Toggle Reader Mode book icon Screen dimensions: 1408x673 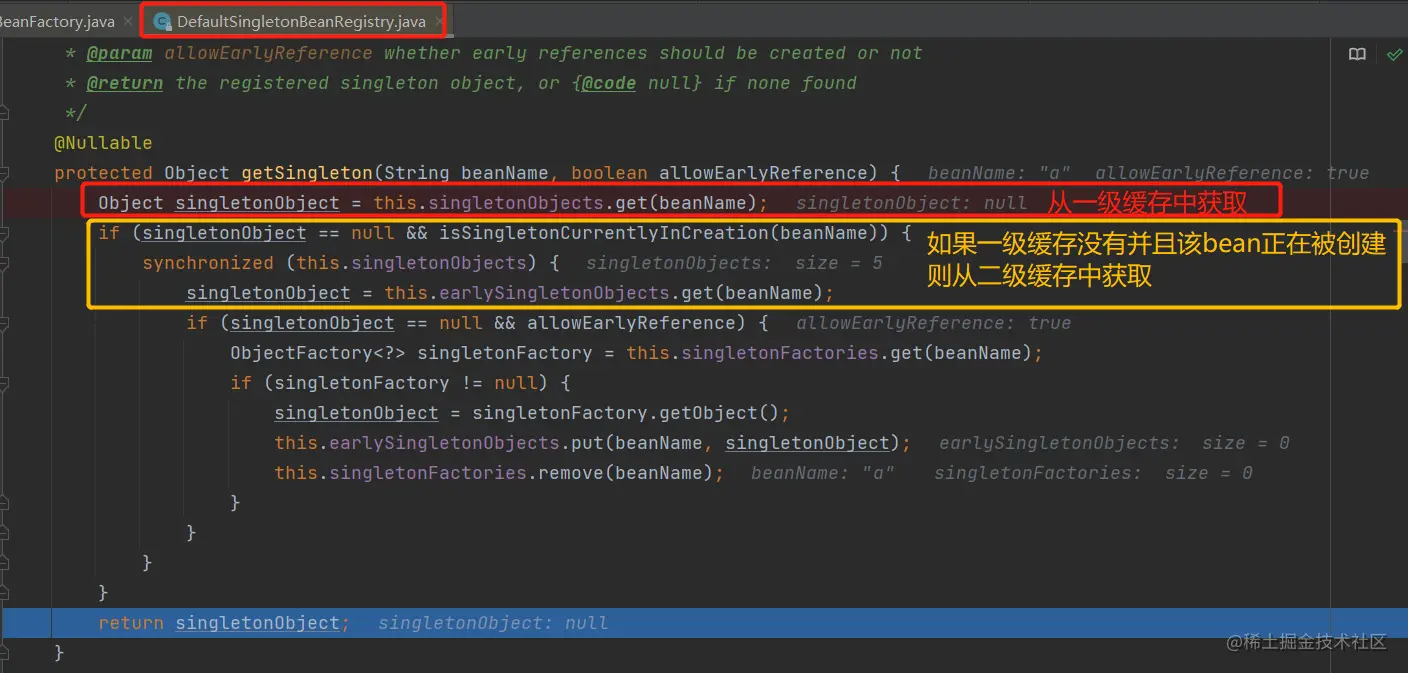(x=1357, y=54)
